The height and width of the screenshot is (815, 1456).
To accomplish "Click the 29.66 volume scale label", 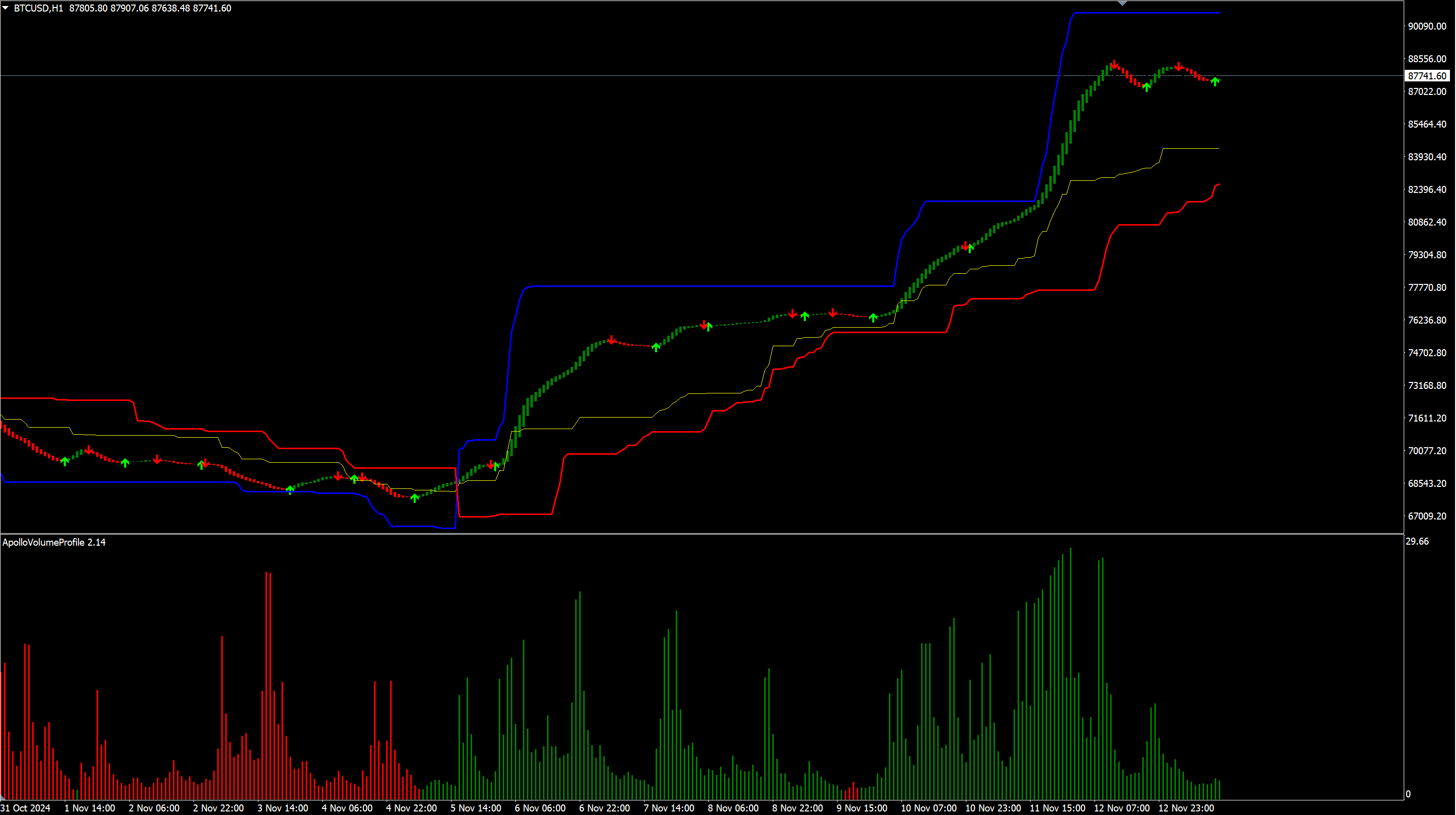I will [1417, 542].
